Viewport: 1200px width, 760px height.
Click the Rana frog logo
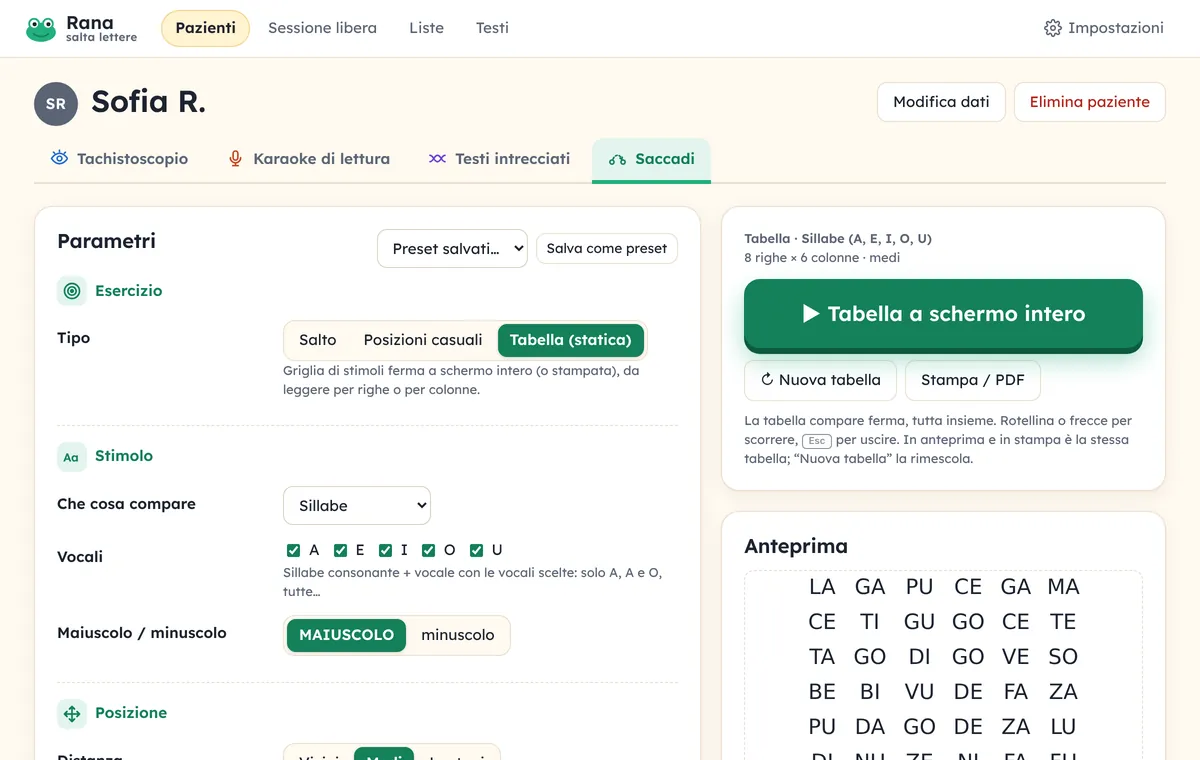pos(41,29)
